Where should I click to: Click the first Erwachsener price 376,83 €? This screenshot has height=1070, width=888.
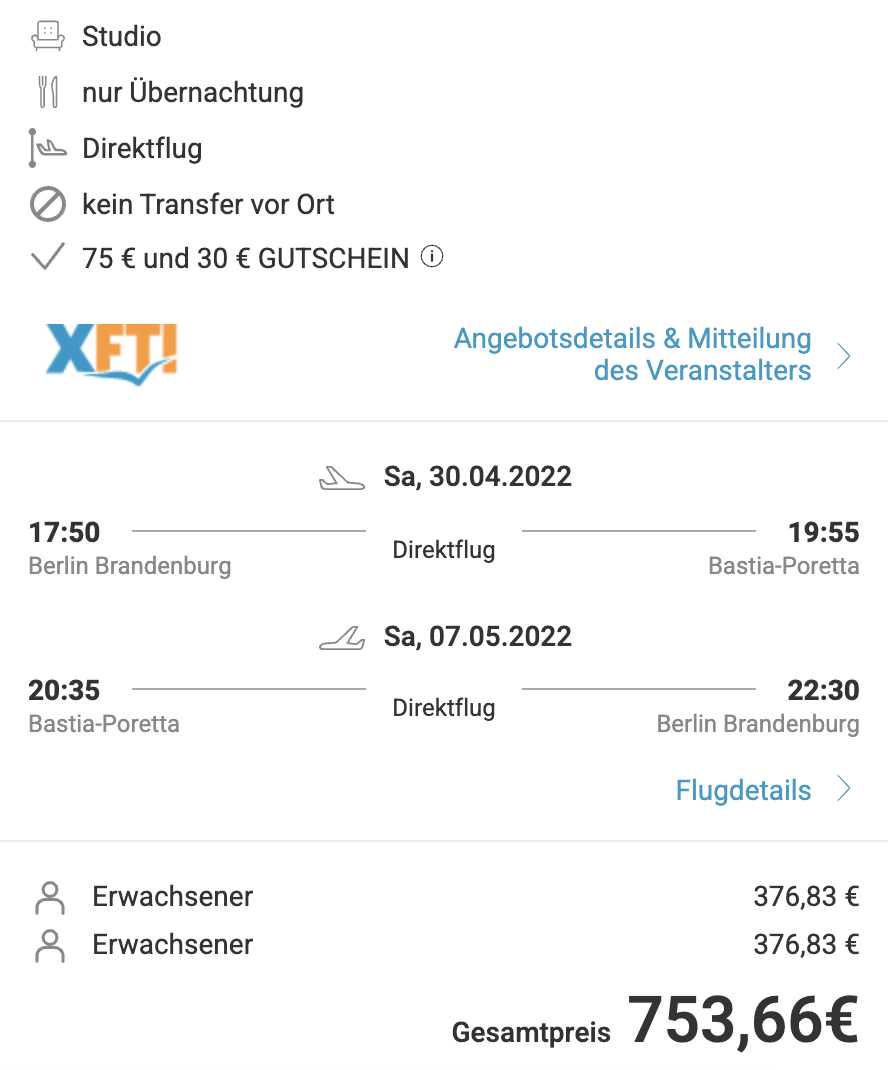806,897
